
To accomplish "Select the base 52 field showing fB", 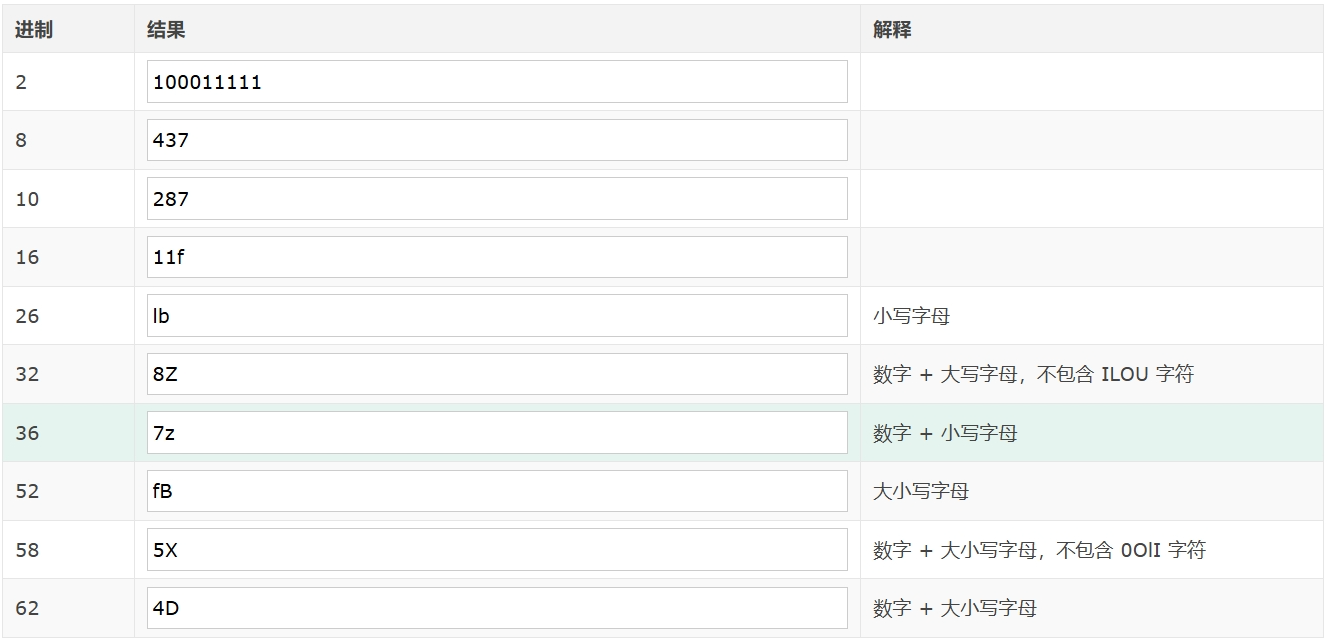I will 497,491.
